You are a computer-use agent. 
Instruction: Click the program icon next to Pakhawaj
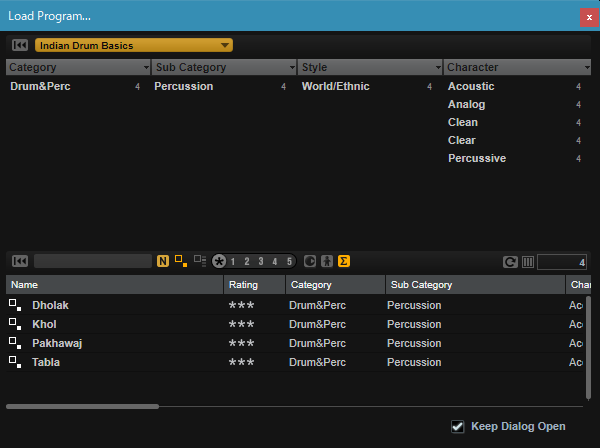(x=15, y=343)
